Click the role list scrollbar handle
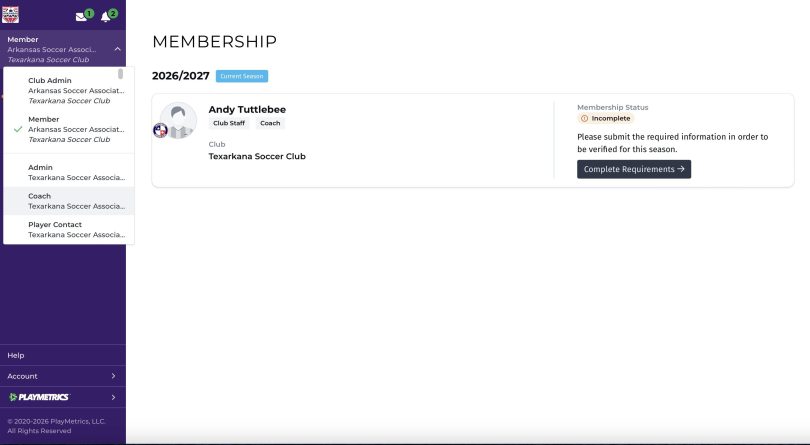Screen dimensions: 810x445 [x=120, y=74]
